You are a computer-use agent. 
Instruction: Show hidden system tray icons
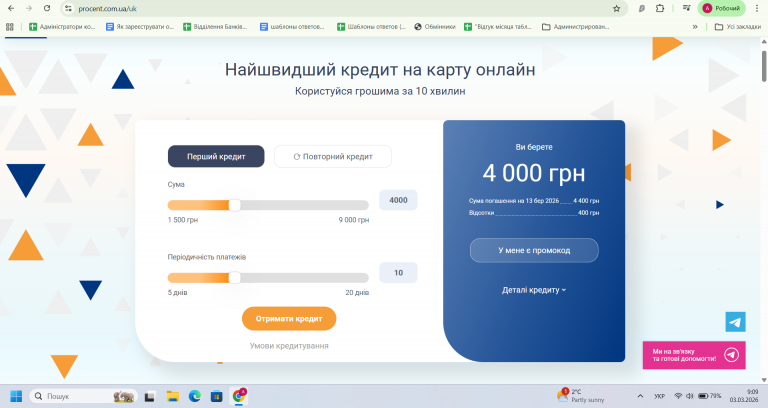pos(640,396)
